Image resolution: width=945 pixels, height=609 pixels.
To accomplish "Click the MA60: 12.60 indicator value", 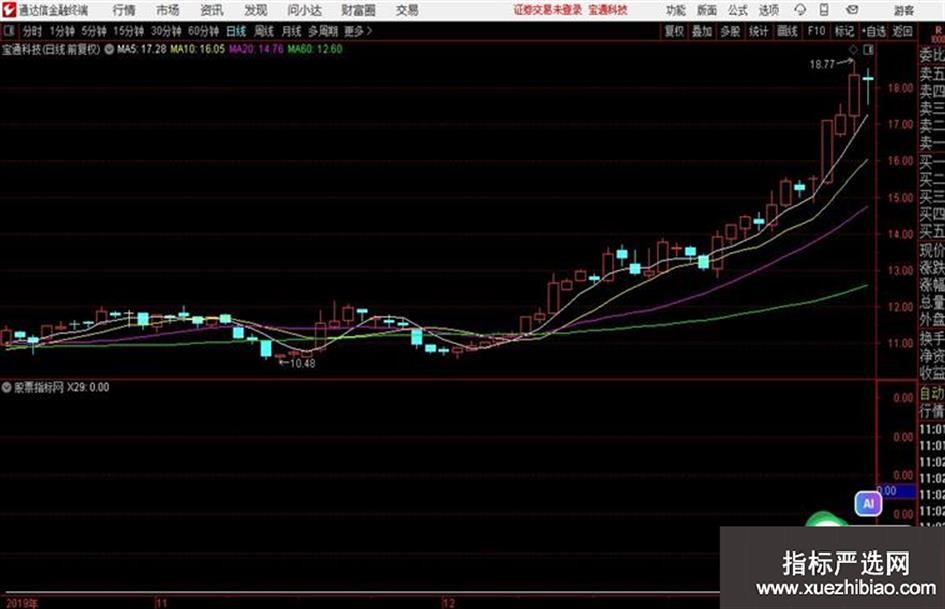I will coord(315,49).
